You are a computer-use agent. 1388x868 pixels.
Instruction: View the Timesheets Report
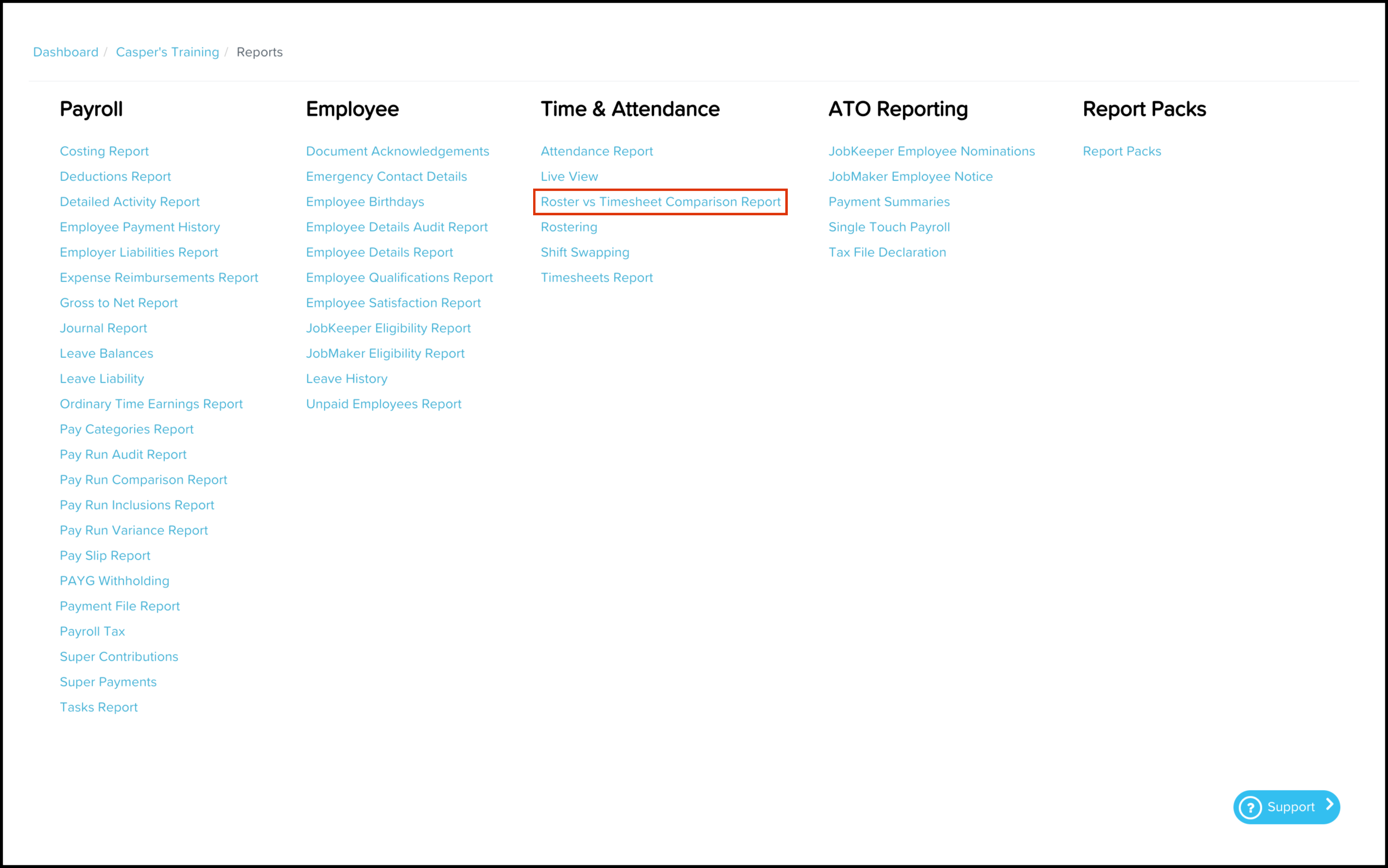click(x=596, y=278)
